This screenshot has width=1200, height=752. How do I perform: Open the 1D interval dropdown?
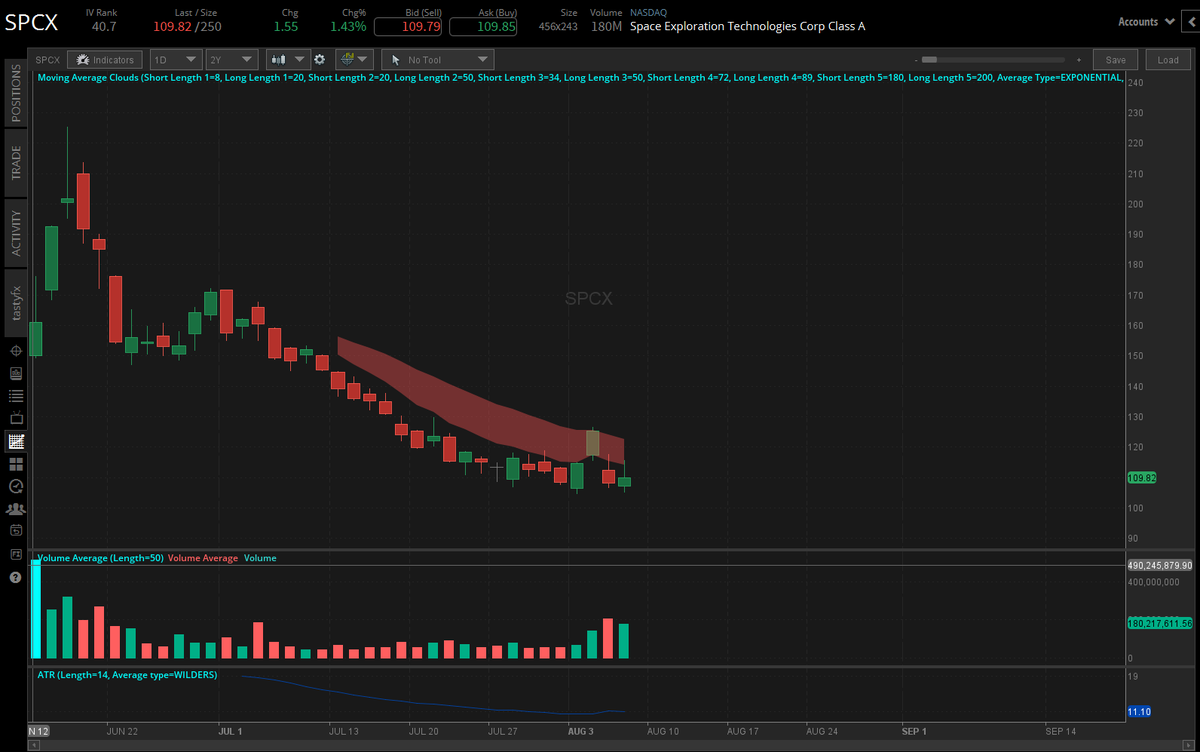(x=175, y=60)
